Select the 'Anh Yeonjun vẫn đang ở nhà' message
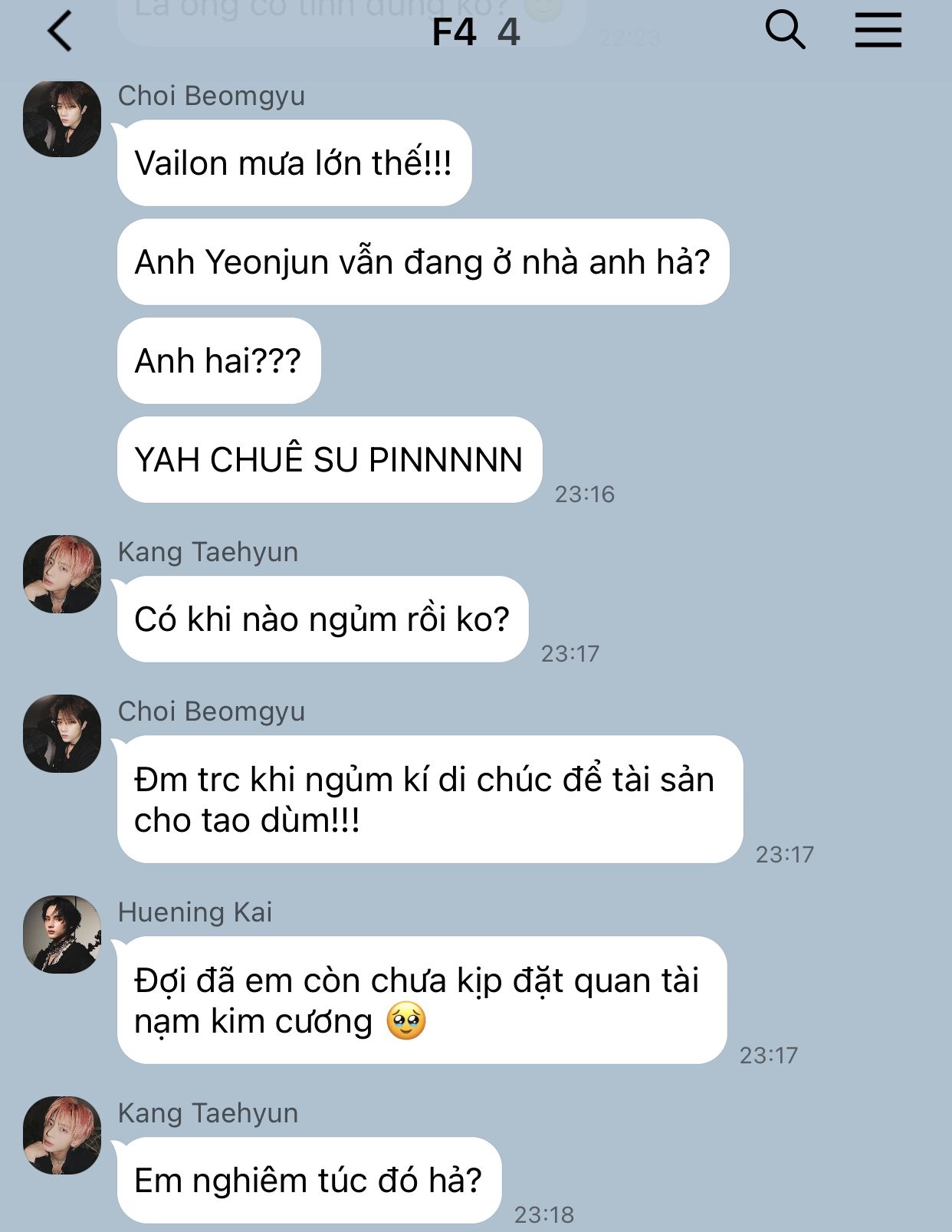This screenshot has width=952, height=1232. point(422,262)
